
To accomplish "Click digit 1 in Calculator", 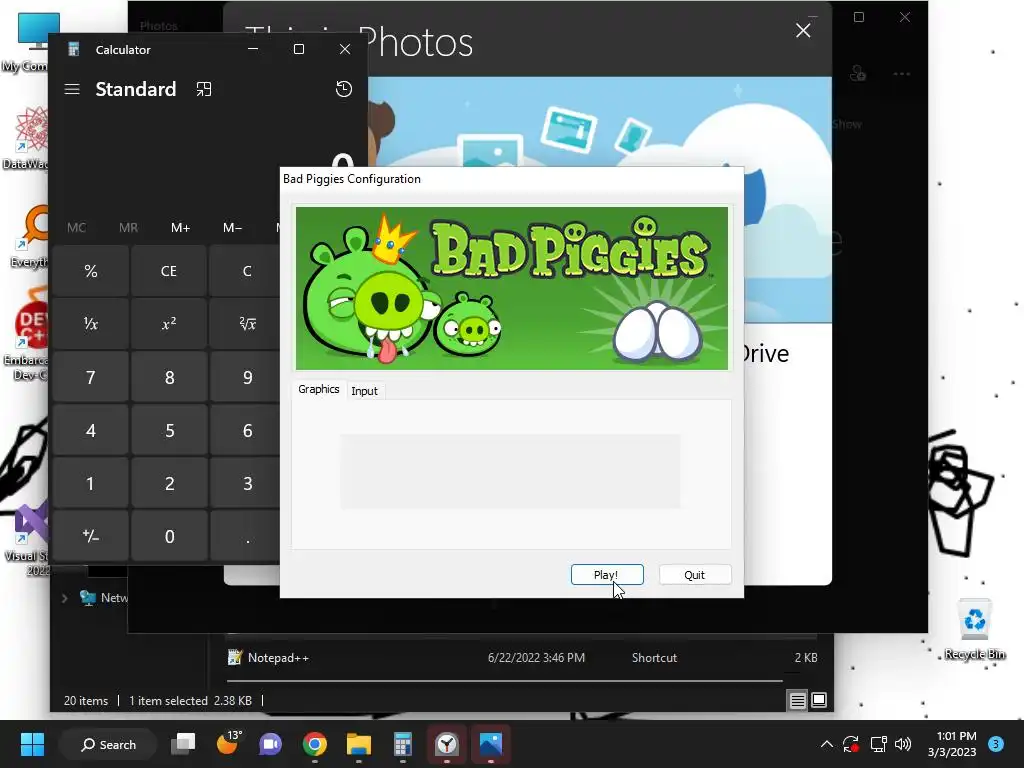I will [x=91, y=483].
